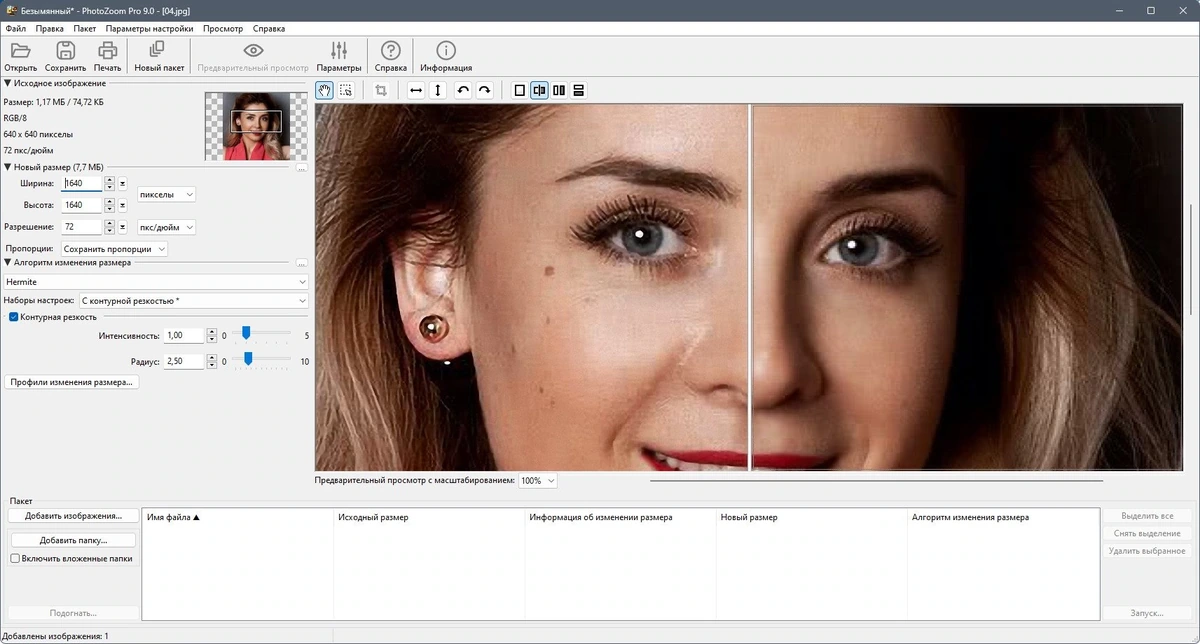Screen dimensions: 1200x644
Task: Switch to split preview with divider
Action: point(539,90)
